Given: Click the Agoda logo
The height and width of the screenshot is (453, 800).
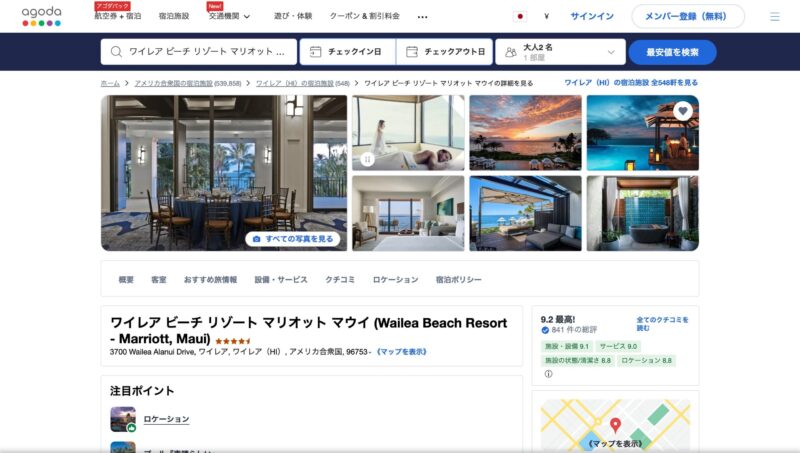Looking at the screenshot, I should click(41, 16).
